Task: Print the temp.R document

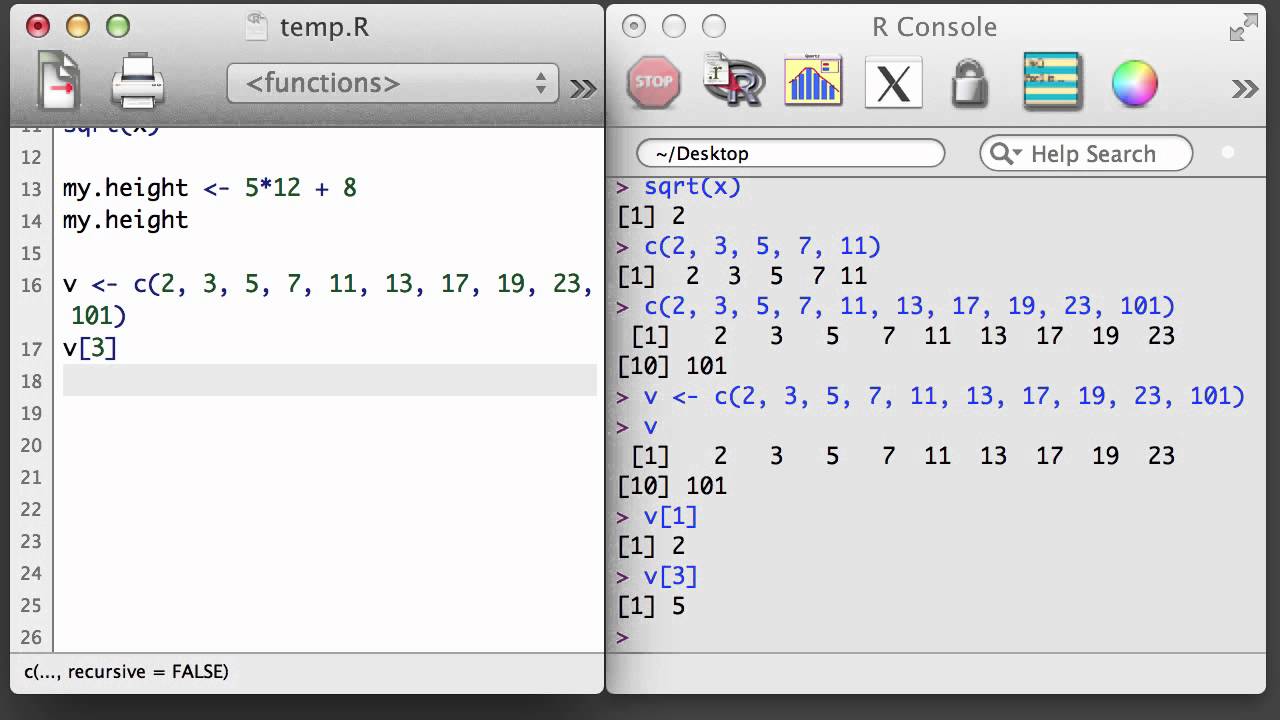Action: pos(137,82)
